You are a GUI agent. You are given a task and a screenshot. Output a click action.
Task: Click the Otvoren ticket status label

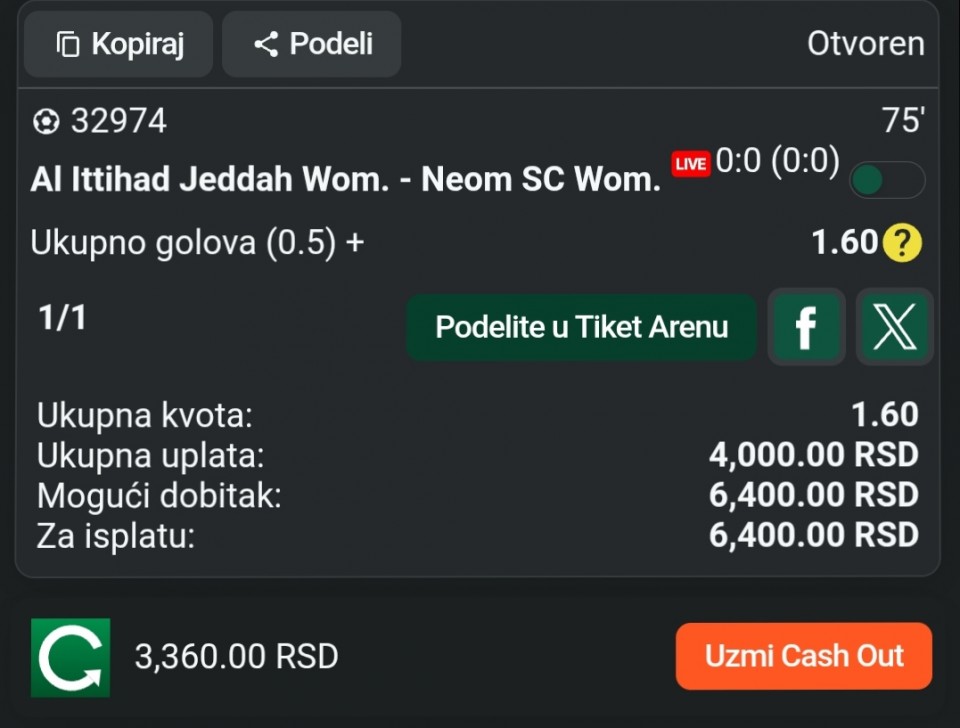[x=865, y=44]
